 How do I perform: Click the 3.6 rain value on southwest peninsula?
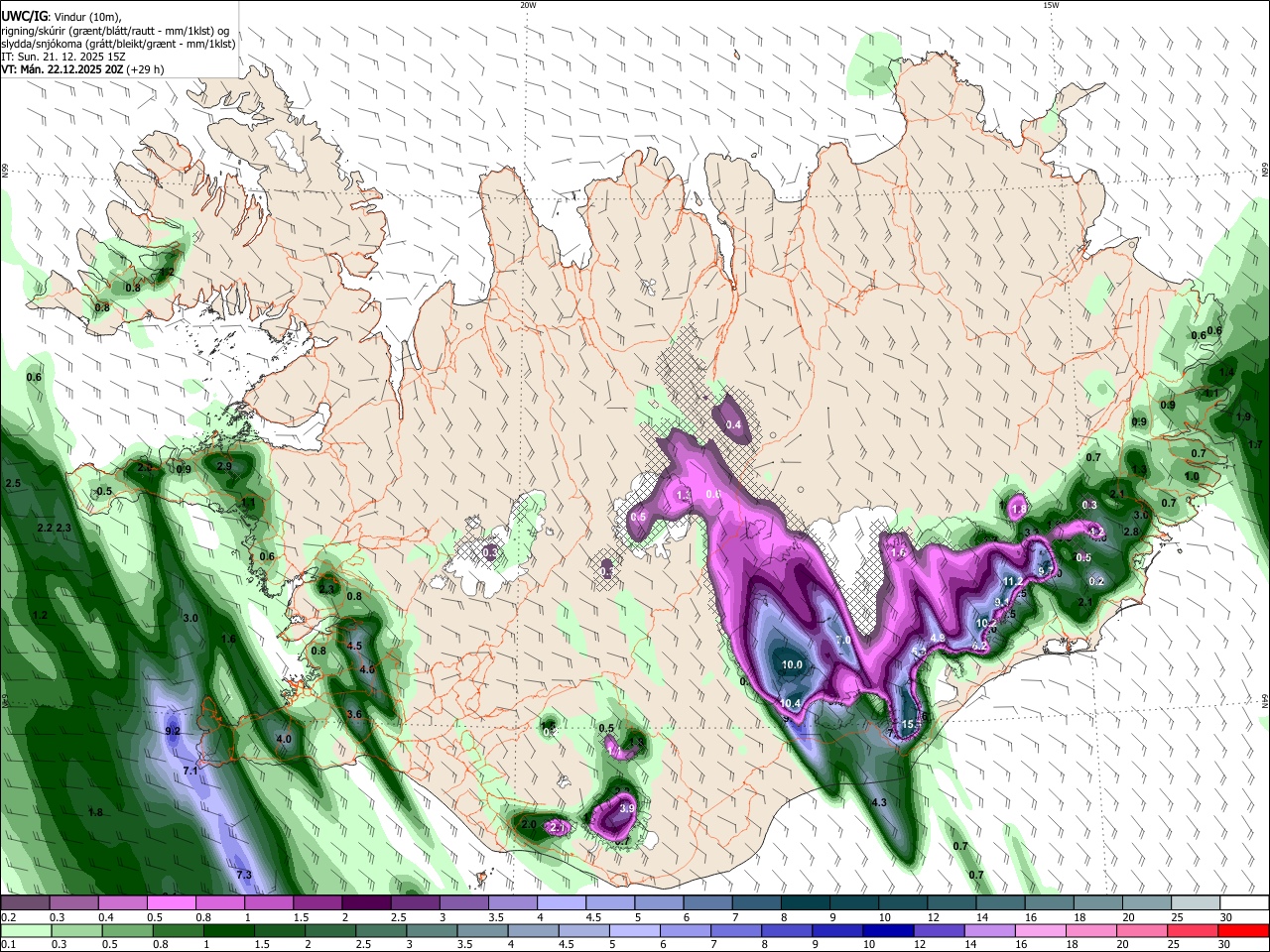[x=354, y=714]
